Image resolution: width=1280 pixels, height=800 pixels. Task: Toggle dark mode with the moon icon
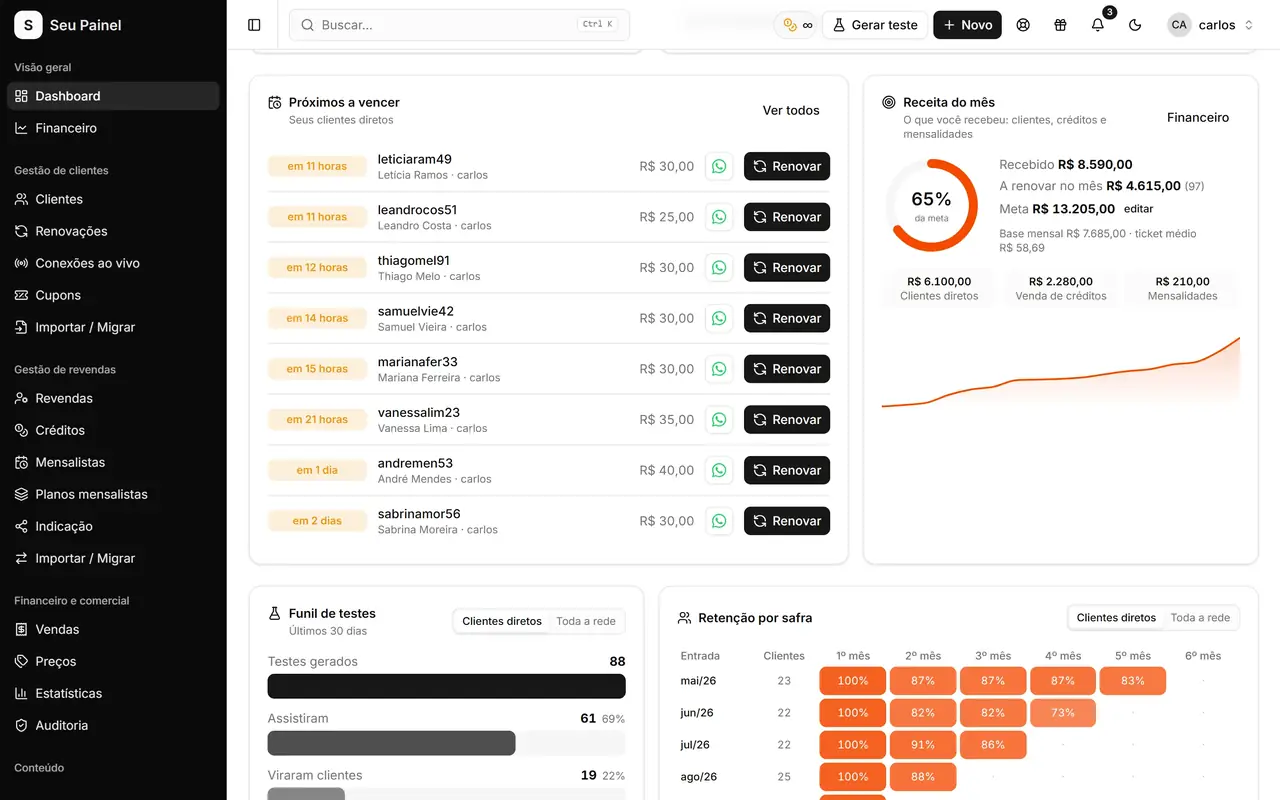(1135, 25)
